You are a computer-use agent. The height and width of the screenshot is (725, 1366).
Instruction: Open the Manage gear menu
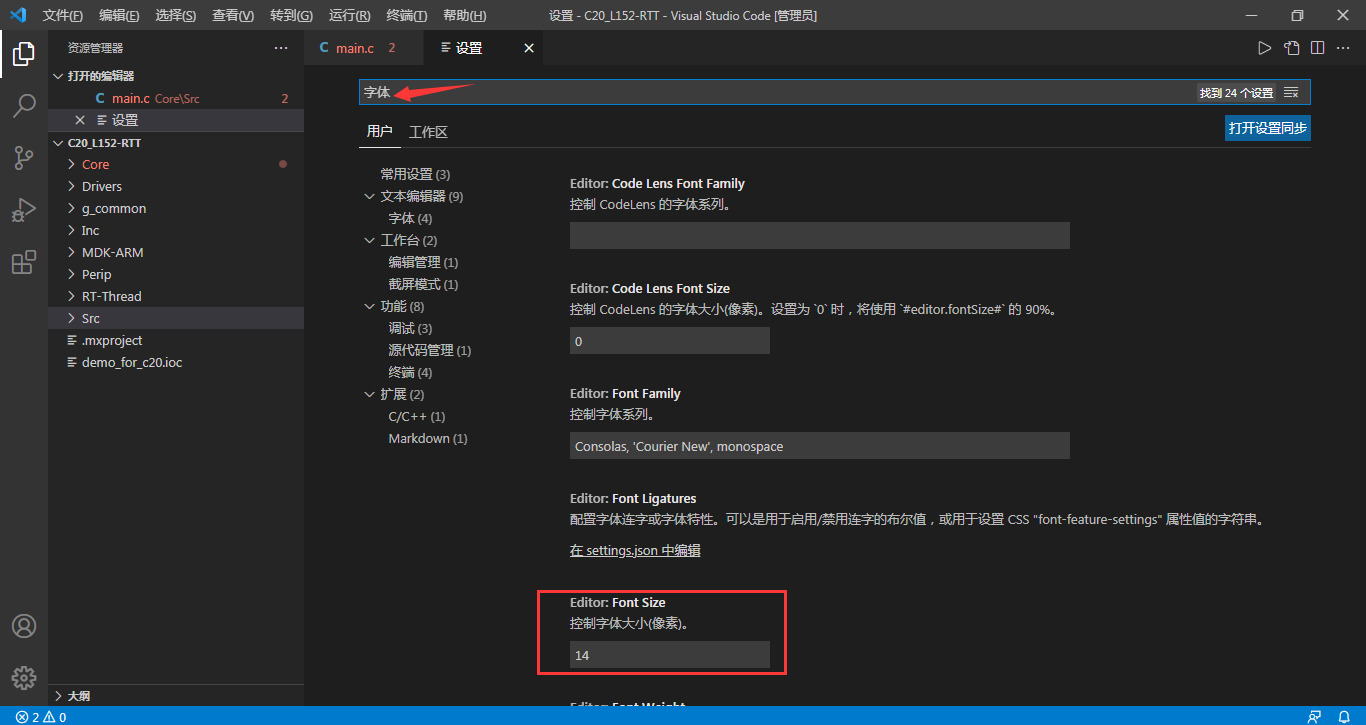24,677
